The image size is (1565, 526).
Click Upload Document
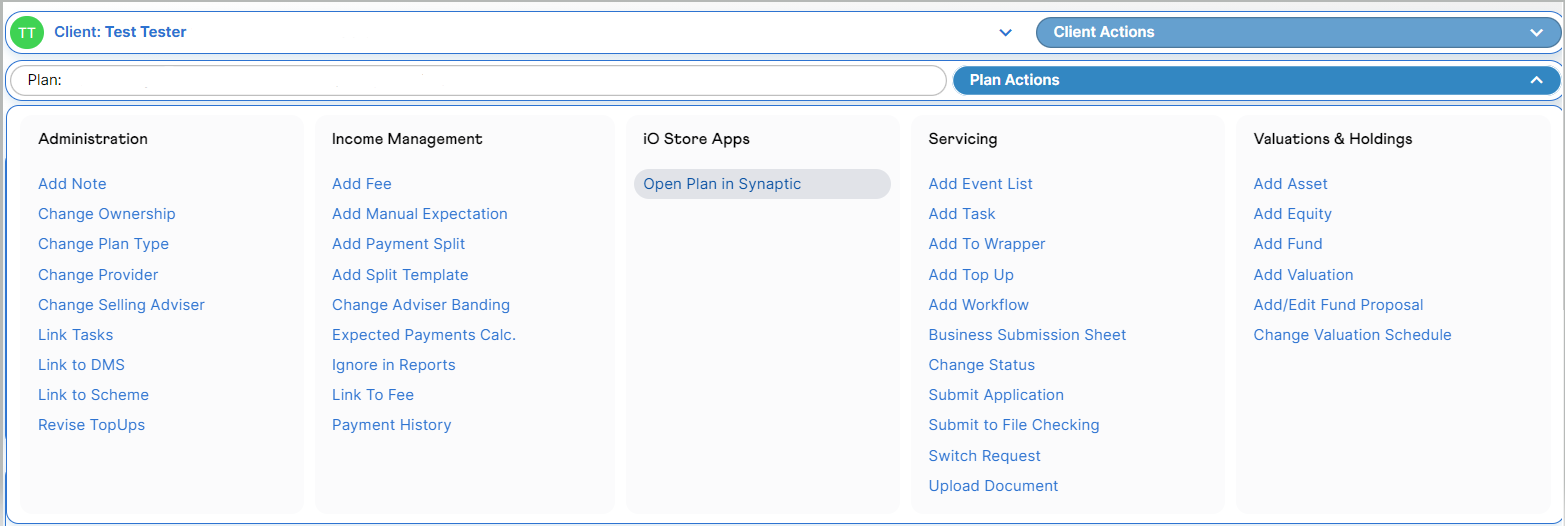pyautogui.click(x=993, y=486)
